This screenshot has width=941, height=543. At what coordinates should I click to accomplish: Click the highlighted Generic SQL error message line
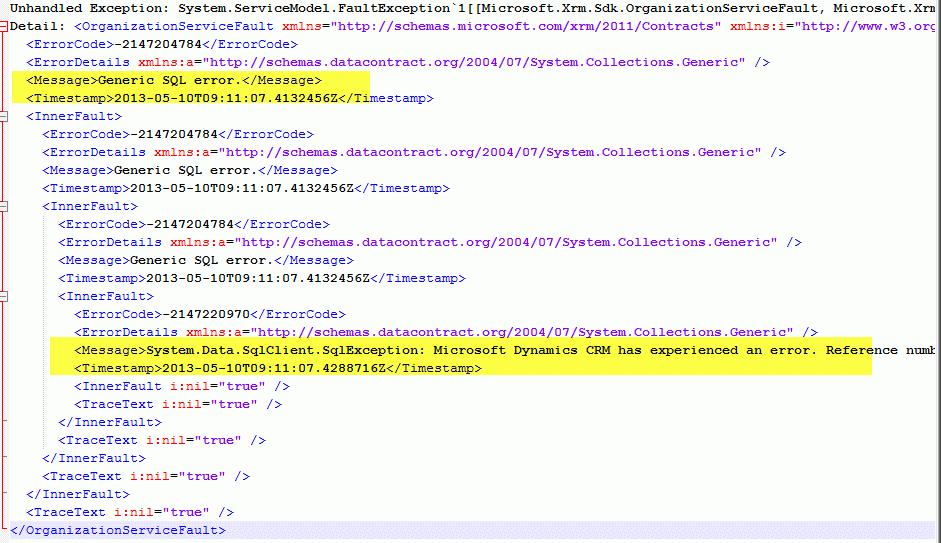[x=174, y=80]
